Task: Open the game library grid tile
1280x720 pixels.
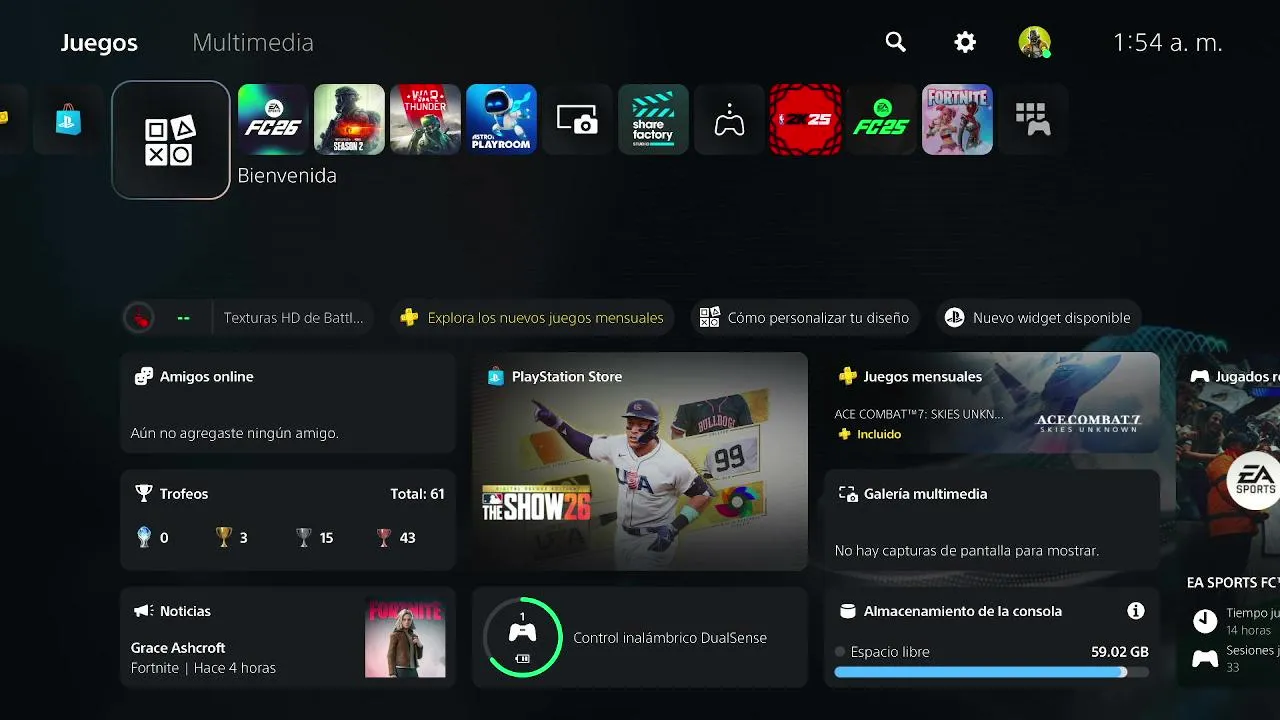Action: 1033,119
